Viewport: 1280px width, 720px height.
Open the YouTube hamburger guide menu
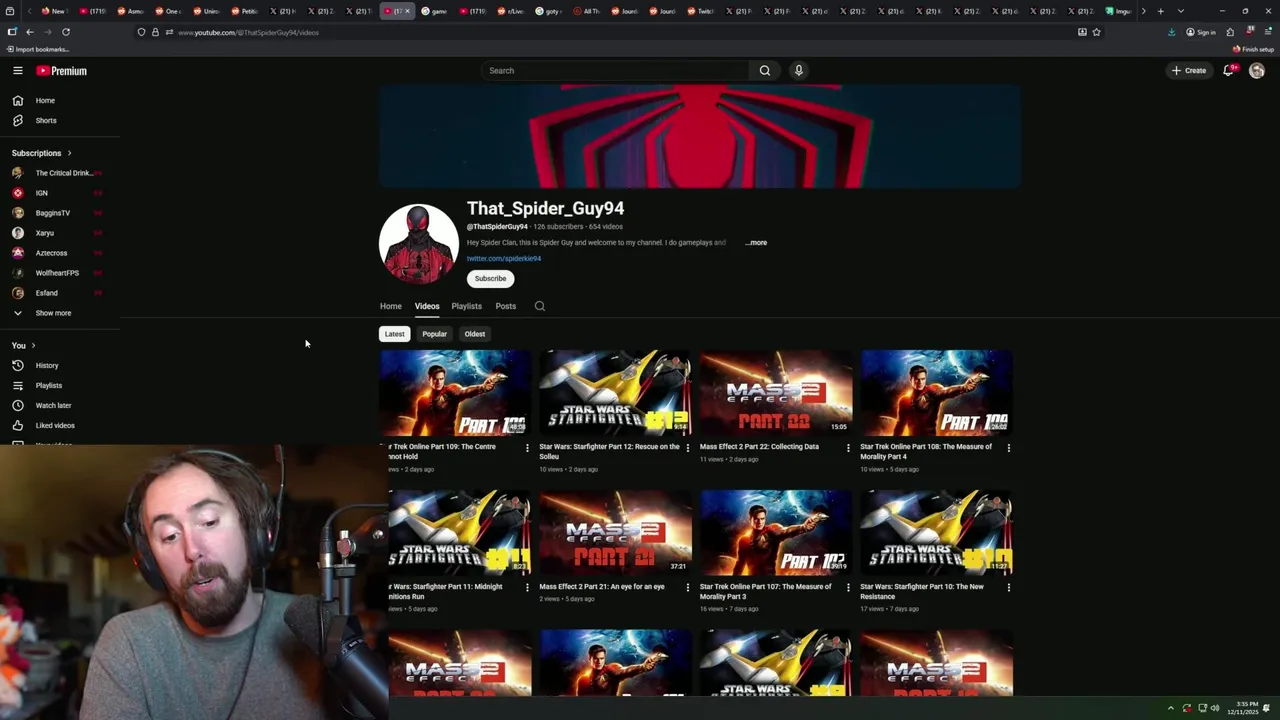pyautogui.click(x=17, y=70)
